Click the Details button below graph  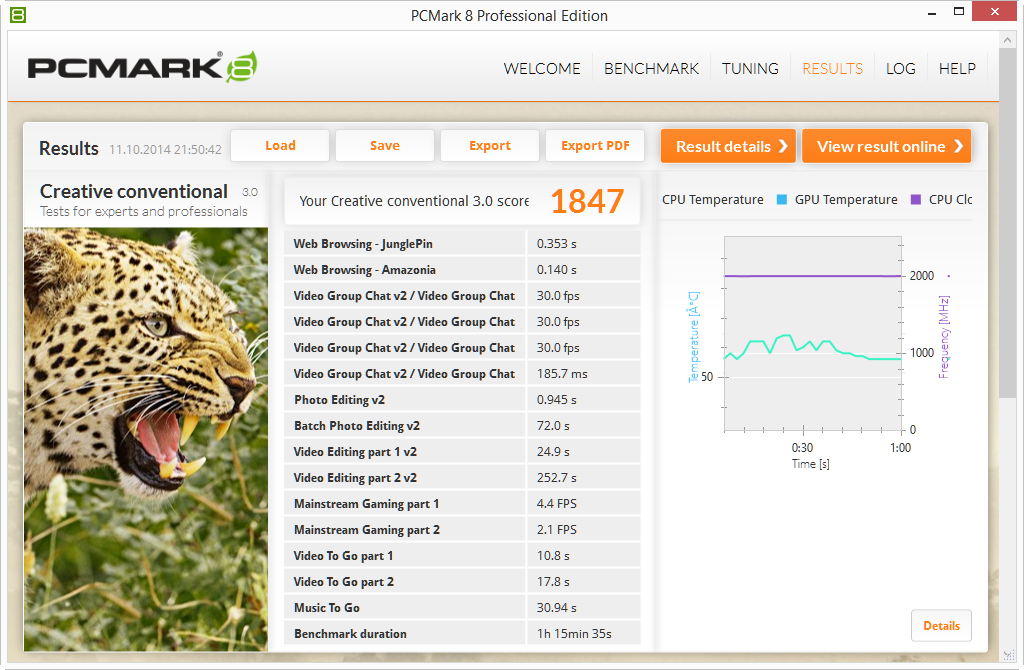pos(941,626)
